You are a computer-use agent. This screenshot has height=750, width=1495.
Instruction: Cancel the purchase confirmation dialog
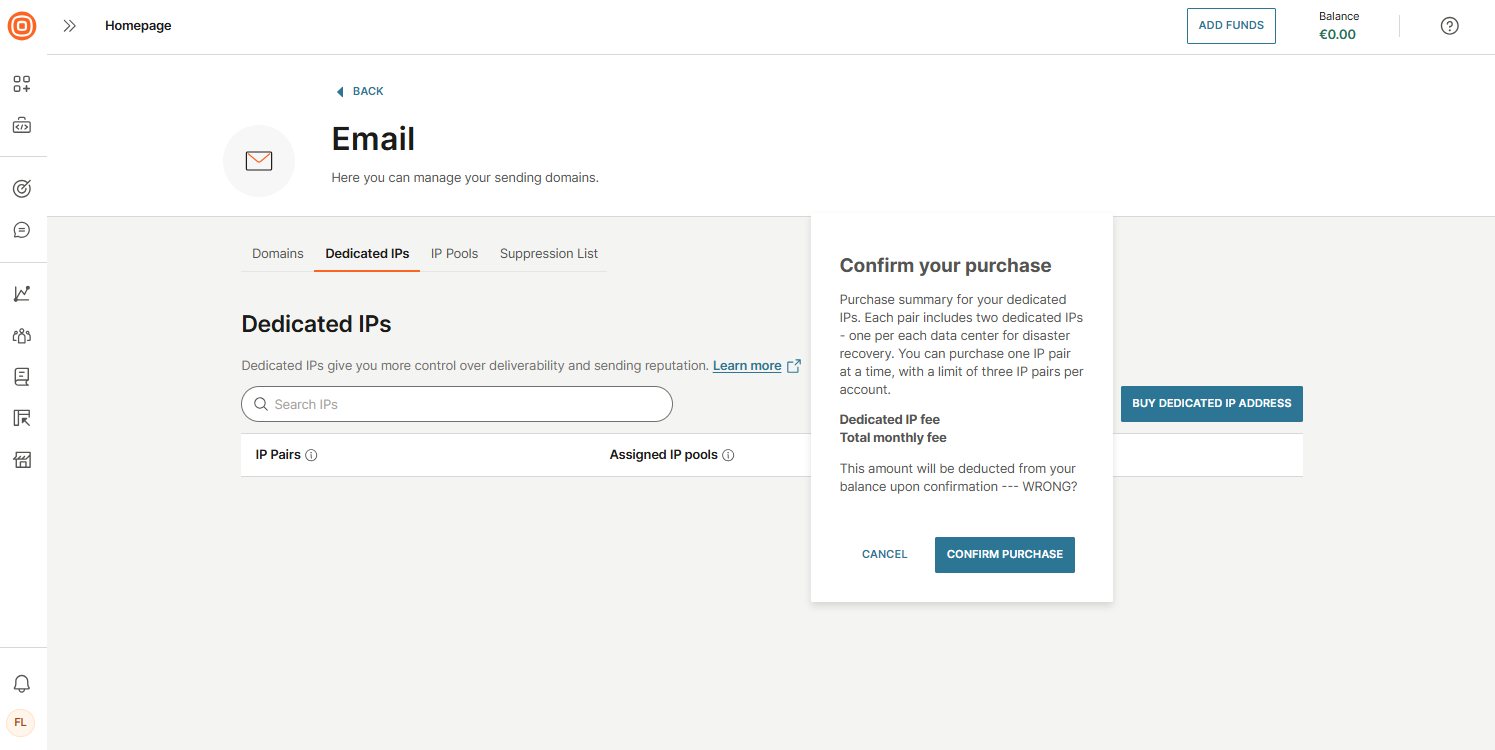tap(884, 554)
